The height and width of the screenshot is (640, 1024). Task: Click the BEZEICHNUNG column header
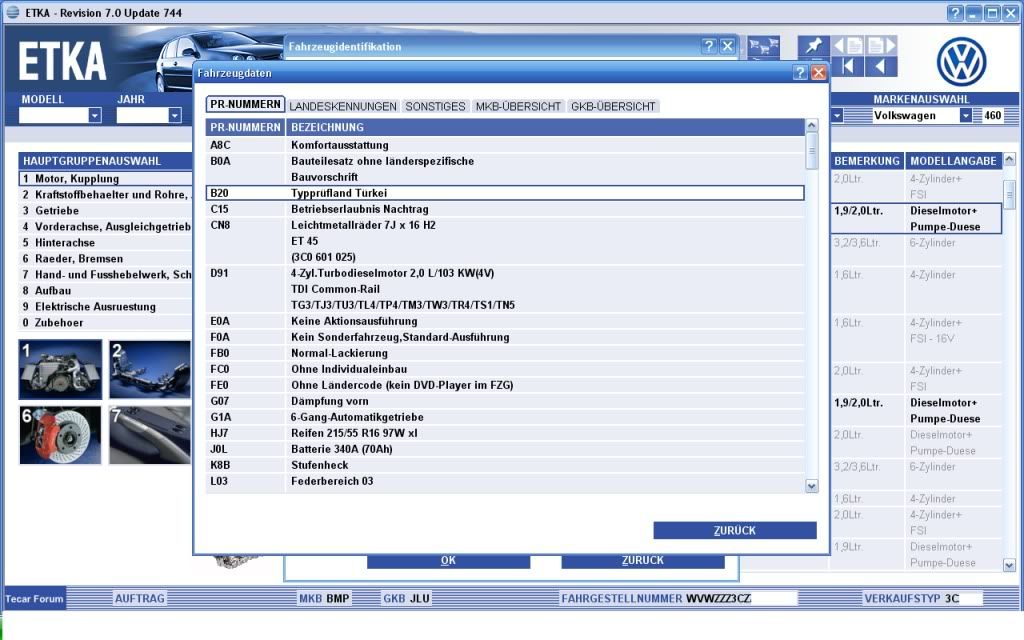coord(545,127)
